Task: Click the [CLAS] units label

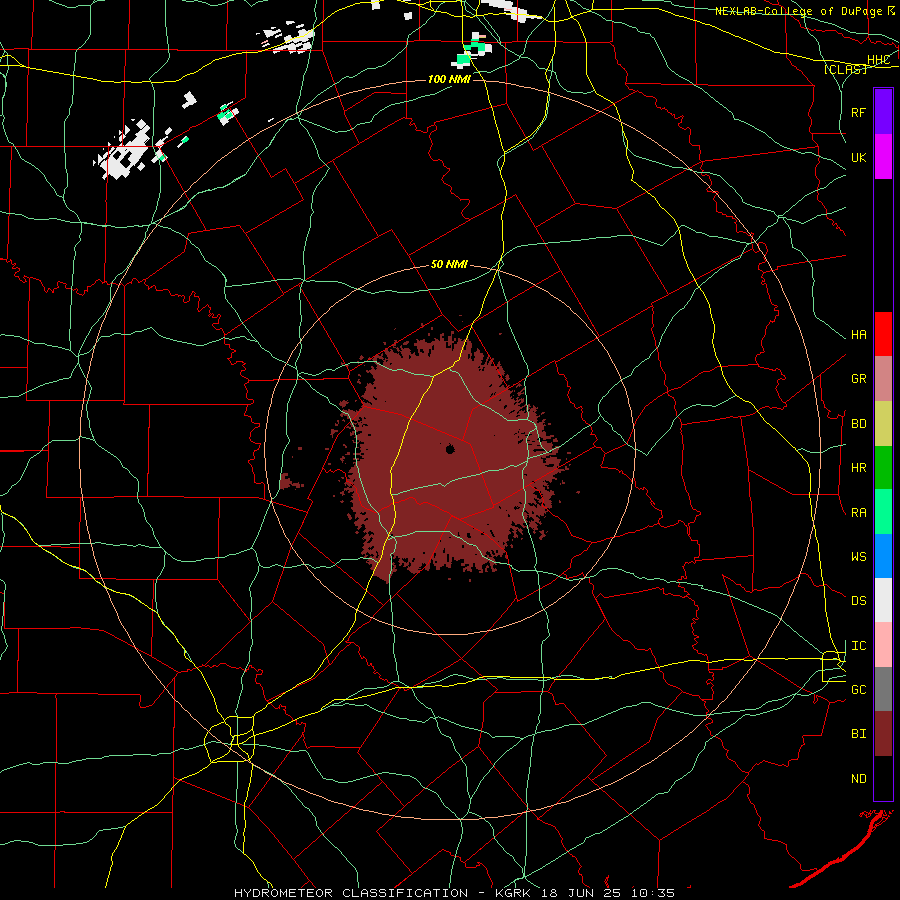Action: tap(845, 69)
